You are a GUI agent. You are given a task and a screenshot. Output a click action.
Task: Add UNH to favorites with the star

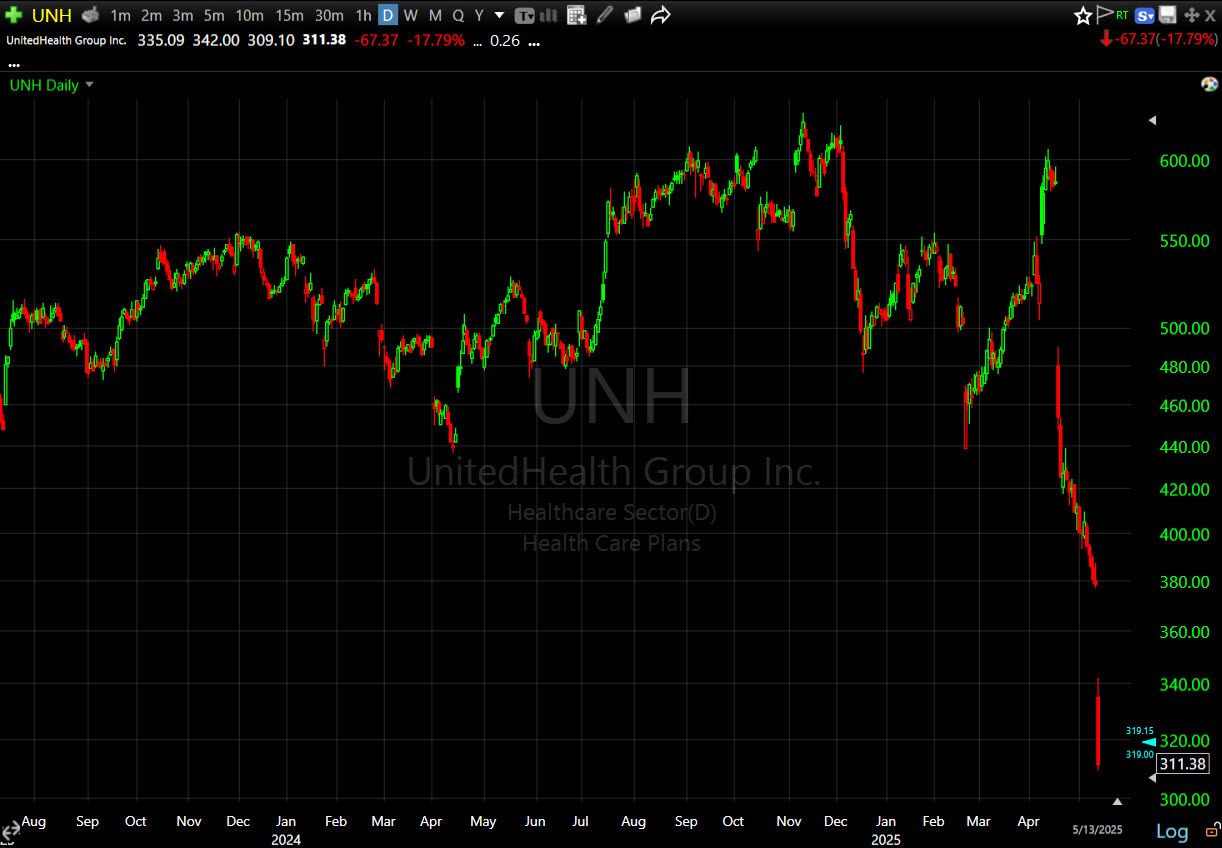[x=1083, y=15]
